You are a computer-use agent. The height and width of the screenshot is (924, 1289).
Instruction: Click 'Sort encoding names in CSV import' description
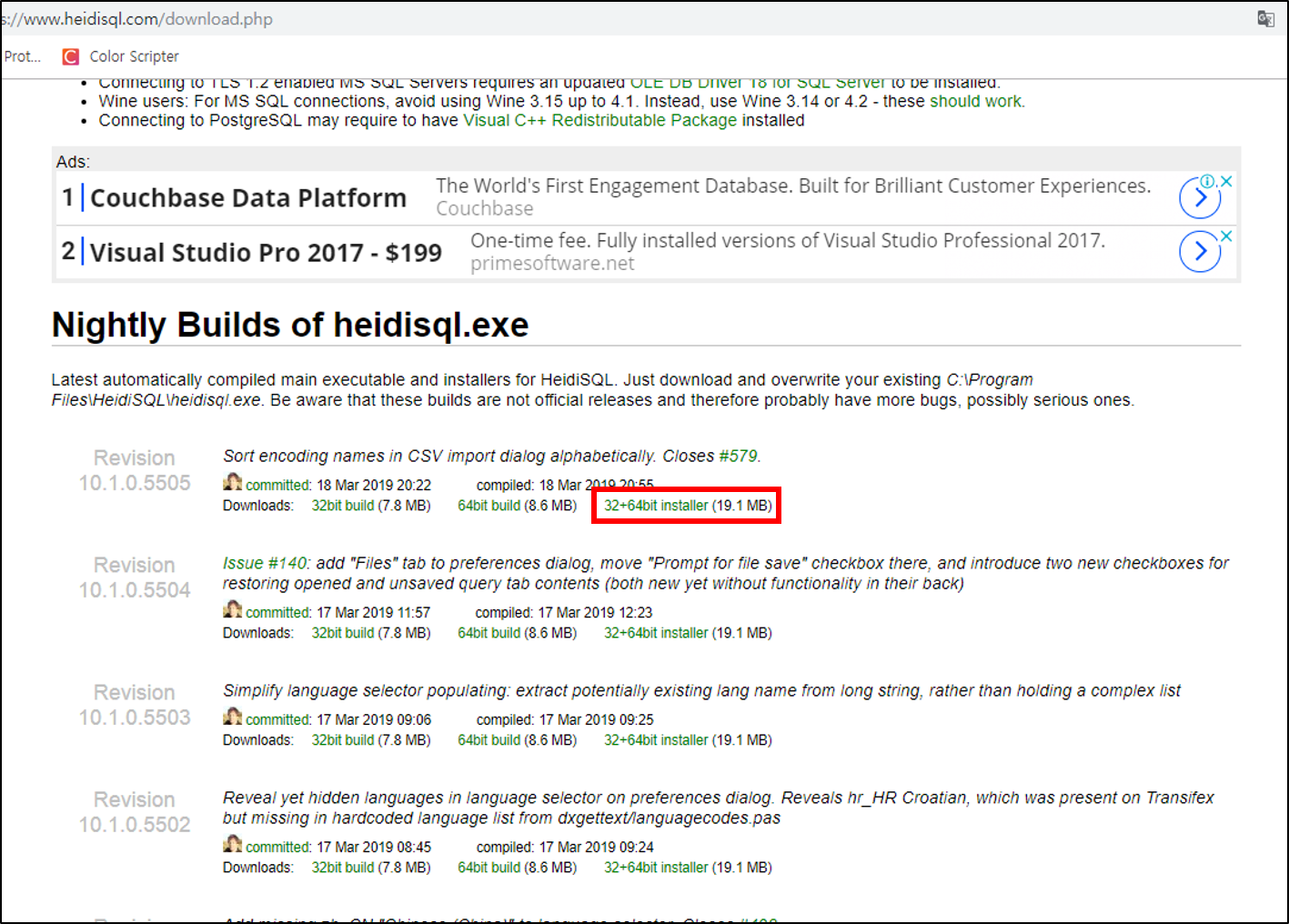click(x=492, y=456)
